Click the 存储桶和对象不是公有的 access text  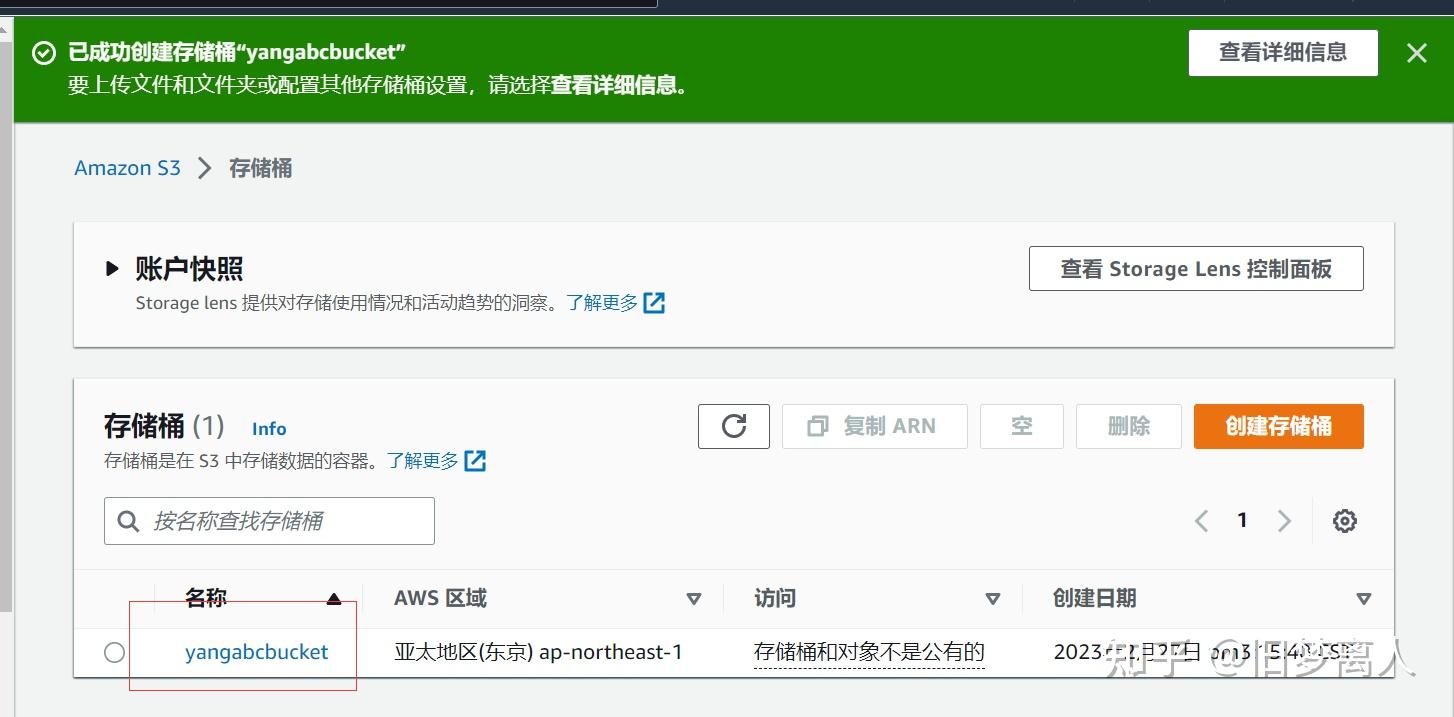point(869,652)
